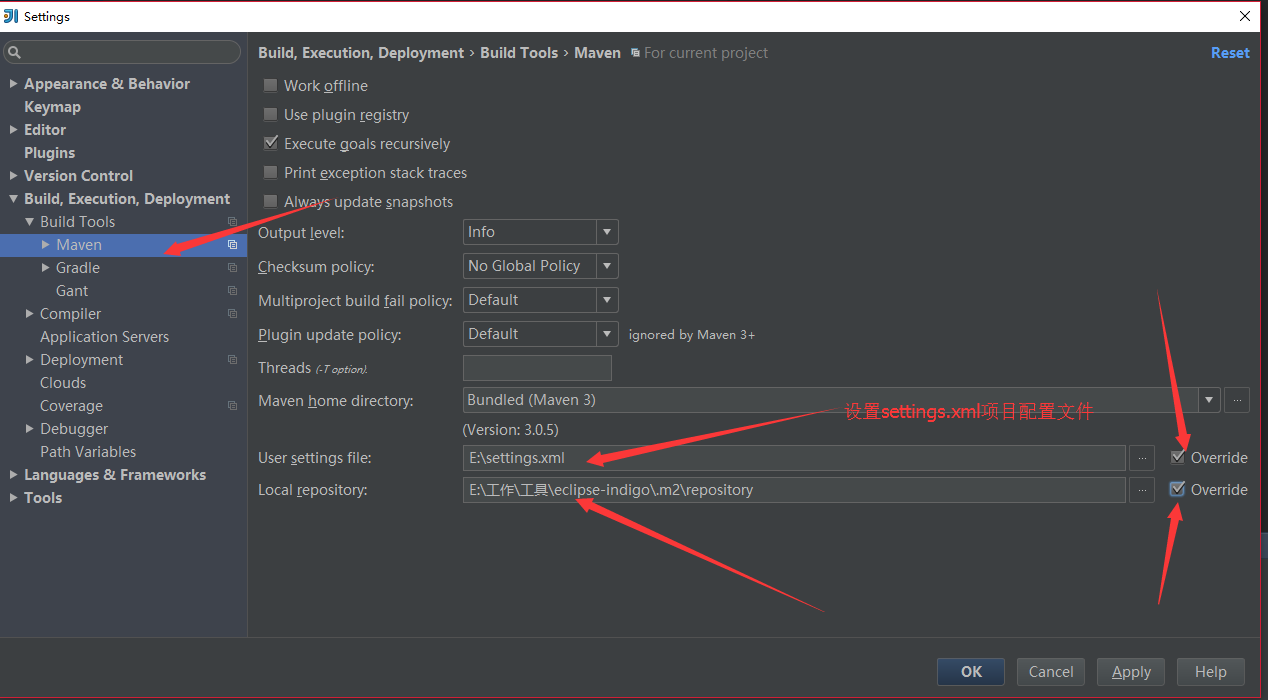The height and width of the screenshot is (700, 1268).
Task: Click the Apply button
Action: [1131, 672]
